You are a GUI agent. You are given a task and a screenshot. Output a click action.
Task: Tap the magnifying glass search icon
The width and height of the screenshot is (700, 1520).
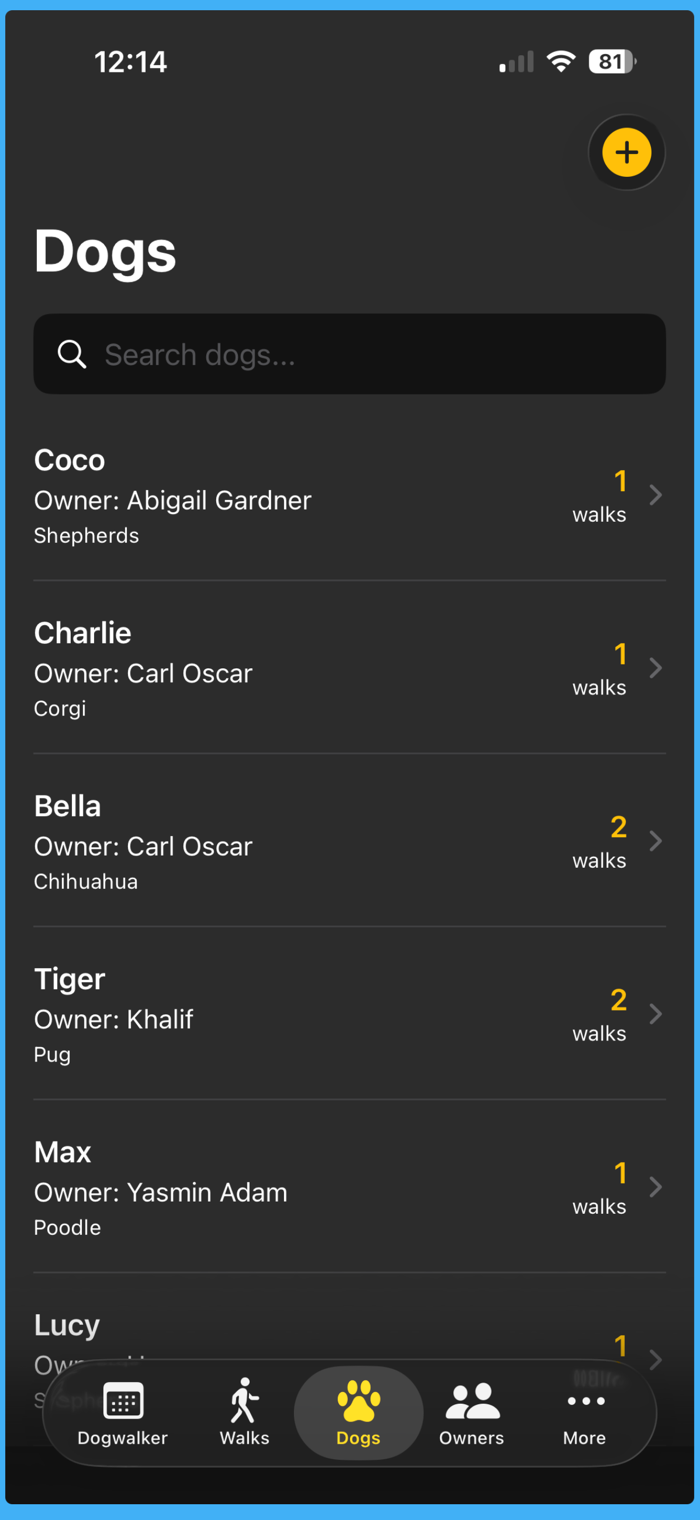72,354
